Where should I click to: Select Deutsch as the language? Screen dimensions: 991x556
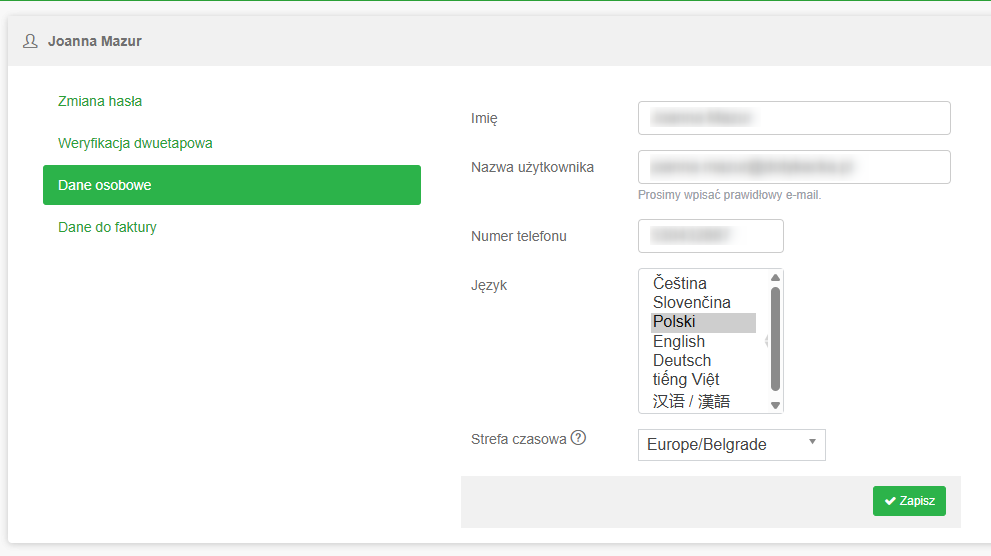click(682, 360)
